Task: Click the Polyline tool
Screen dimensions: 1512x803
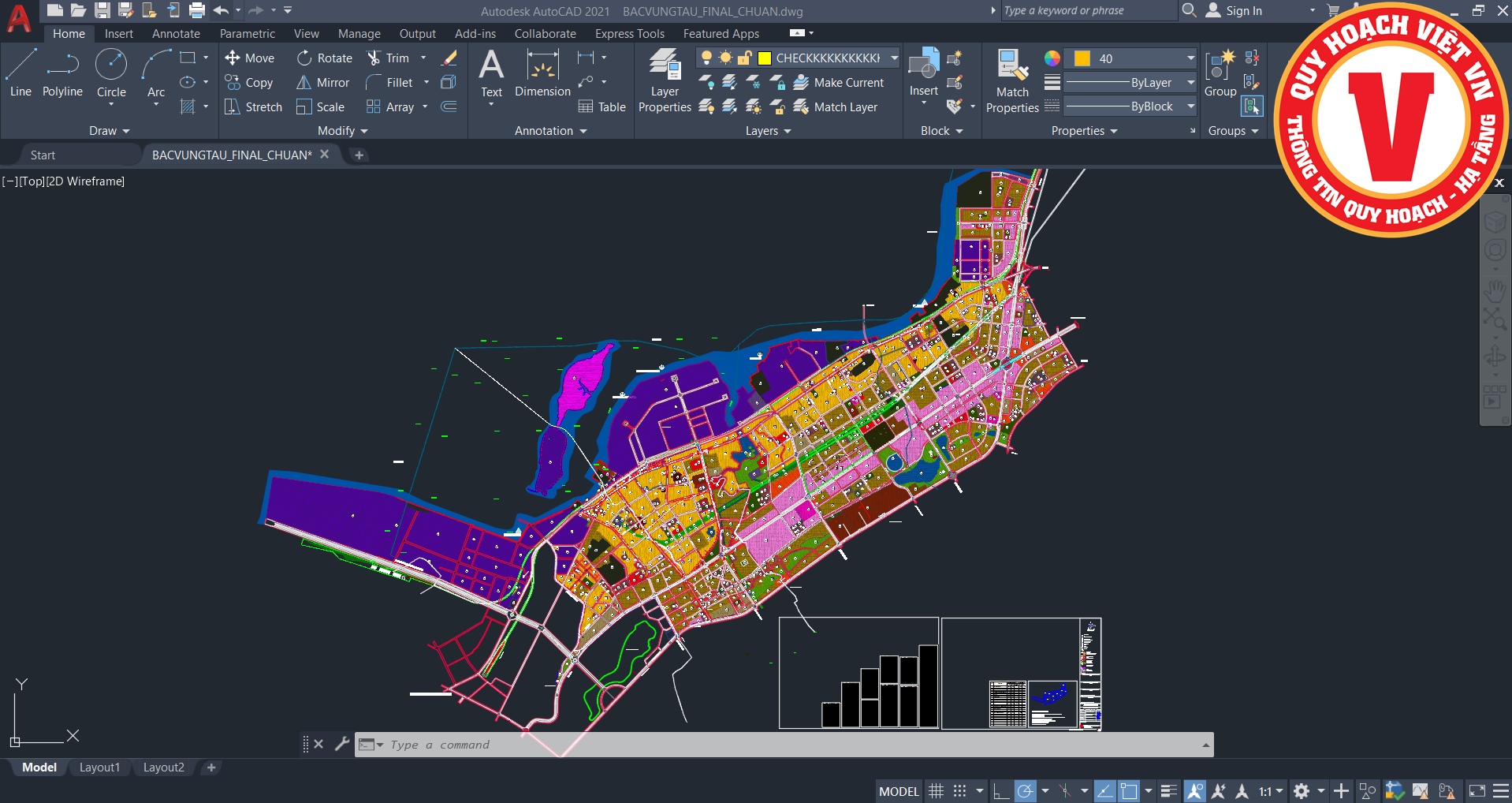Action: (x=62, y=73)
